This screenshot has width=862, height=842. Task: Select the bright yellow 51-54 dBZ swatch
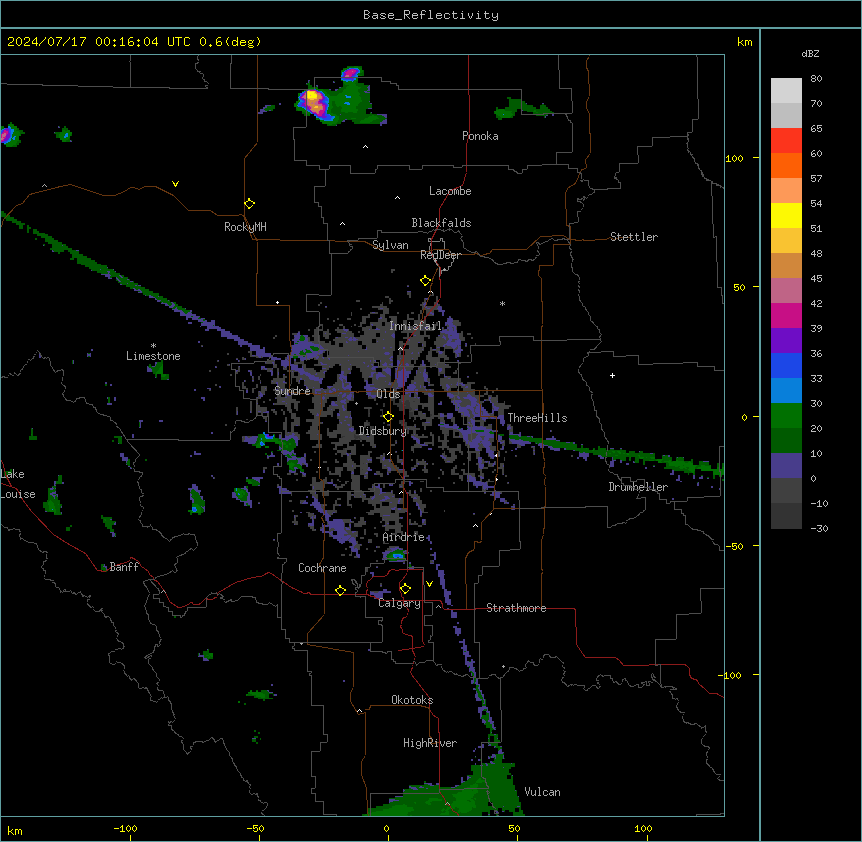click(x=786, y=215)
